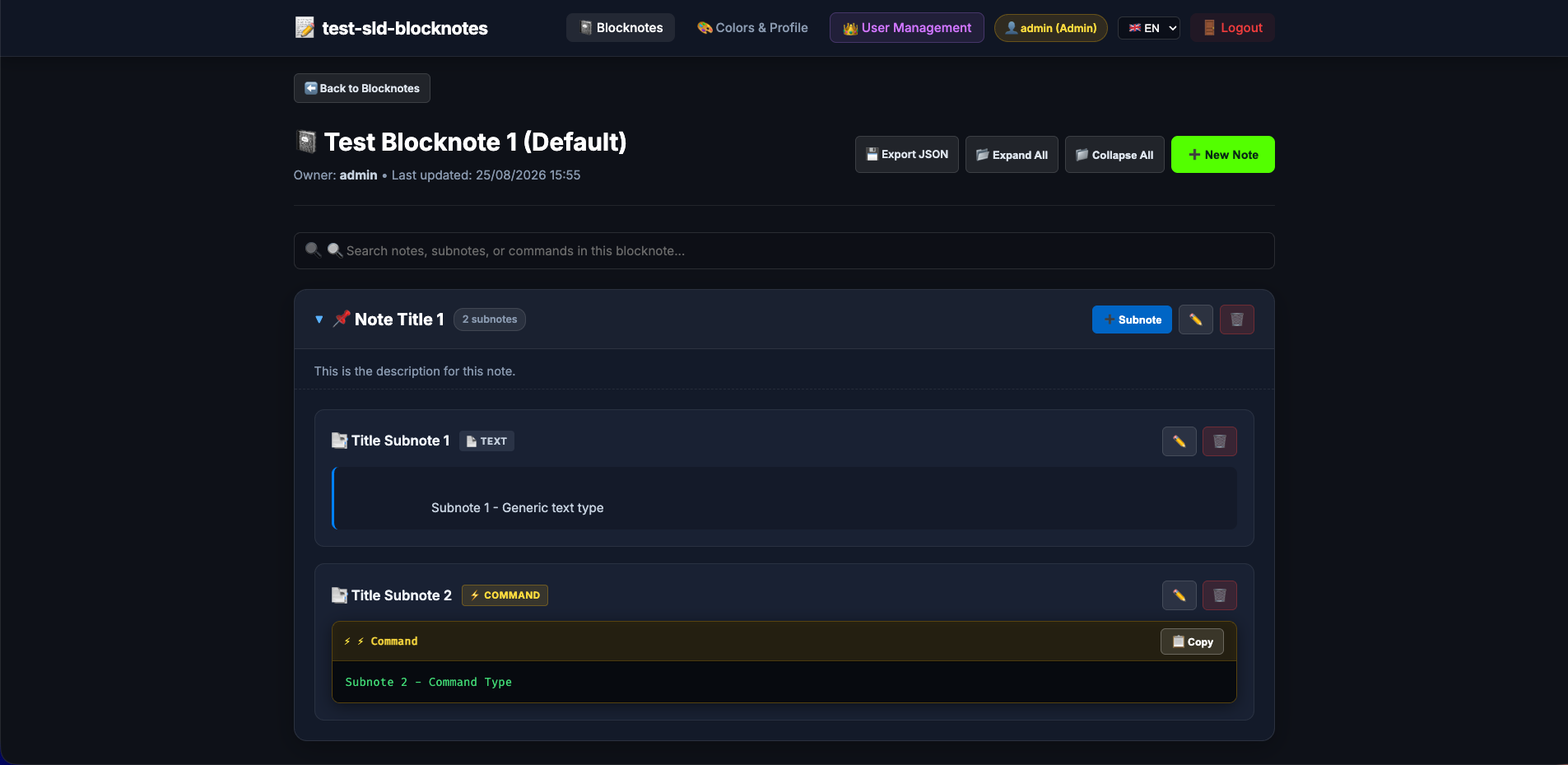Open the Blocknotes nav tab
The height and width of the screenshot is (765, 1568).
tap(621, 28)
